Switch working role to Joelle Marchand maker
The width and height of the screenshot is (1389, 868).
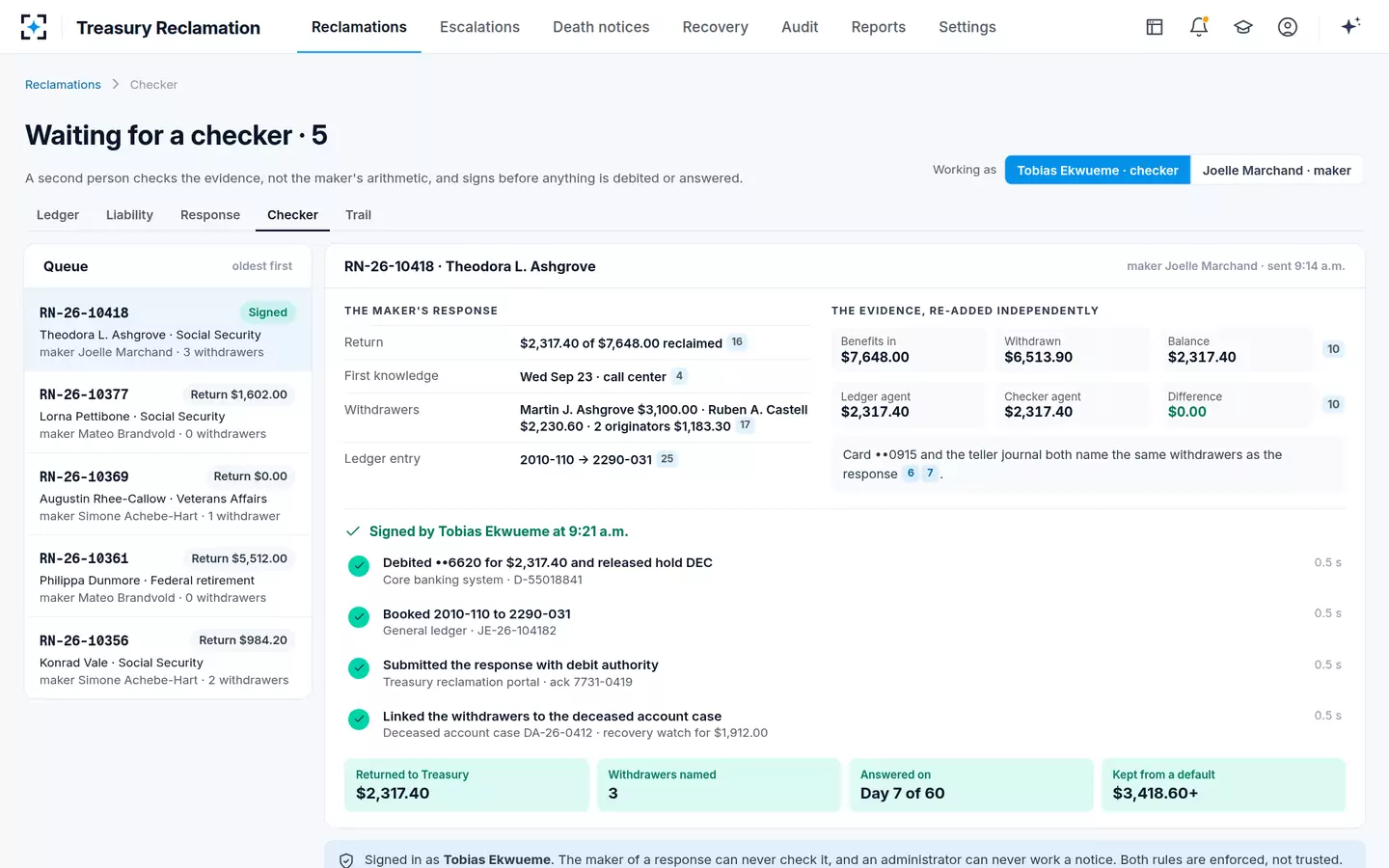(1276, 170)
